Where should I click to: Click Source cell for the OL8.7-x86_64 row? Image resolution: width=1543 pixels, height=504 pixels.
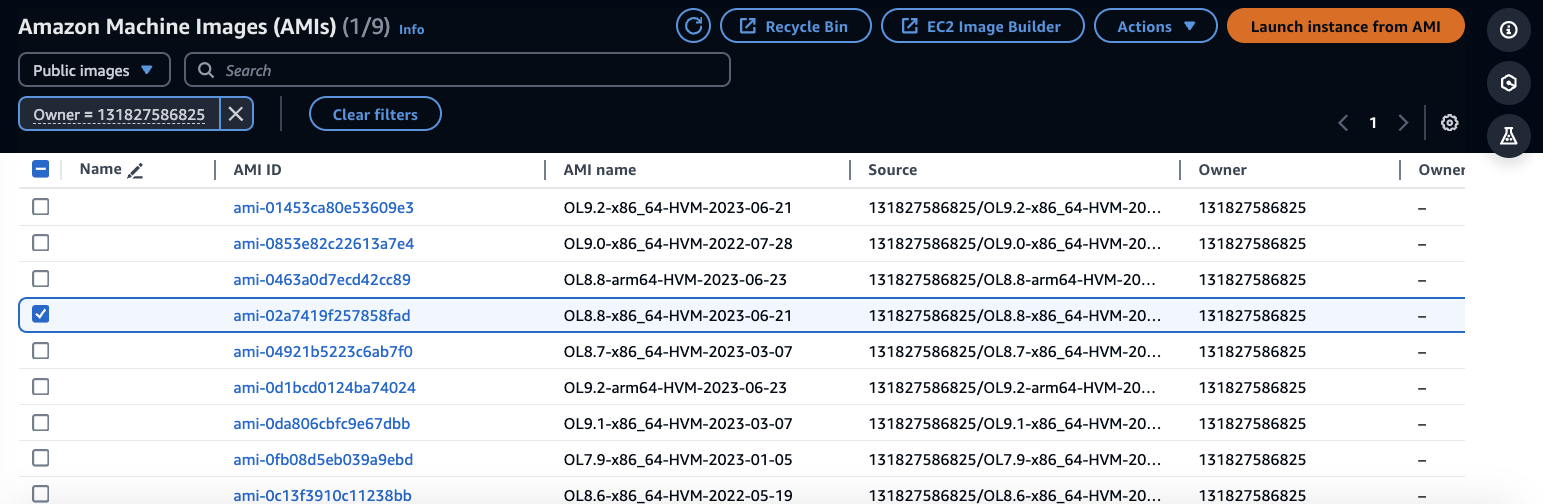click(x=1015, y=352)
